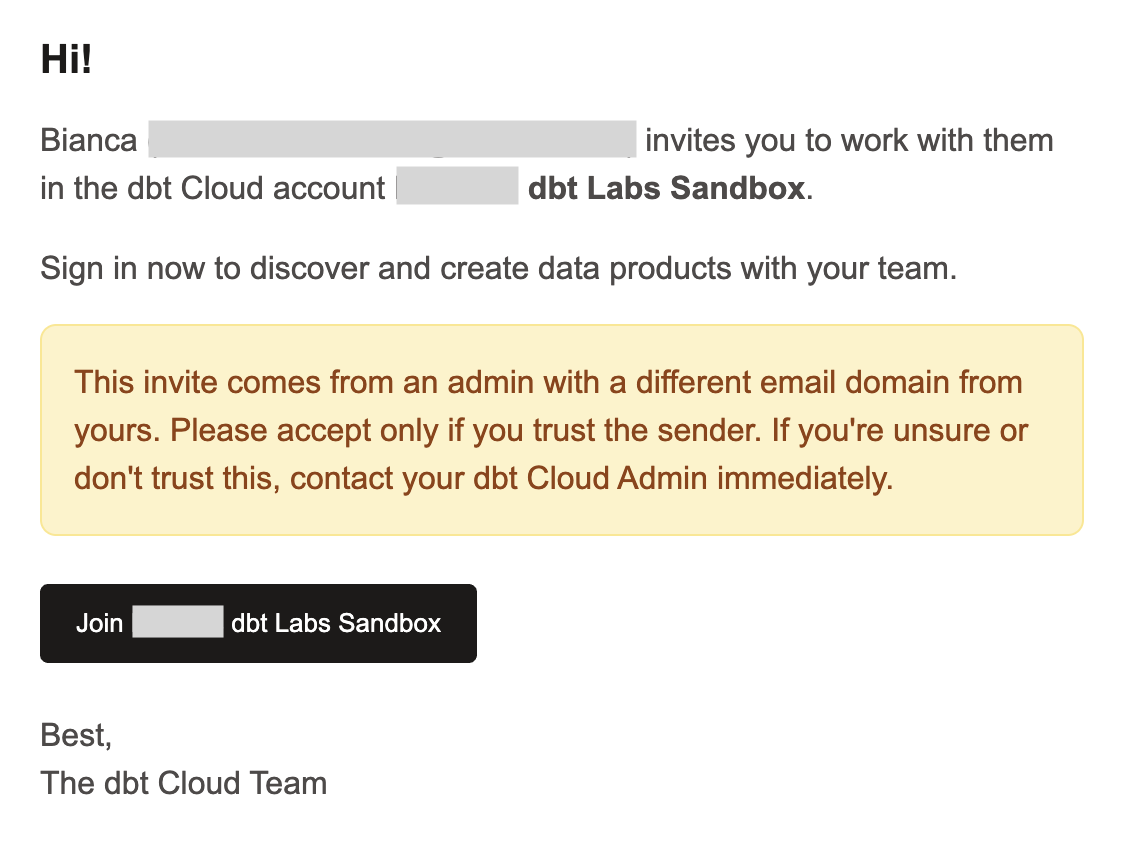Click the Best, signature line
Viewport: 1126px width, 866px height.
pyautogui.click(x=75, y=735)
